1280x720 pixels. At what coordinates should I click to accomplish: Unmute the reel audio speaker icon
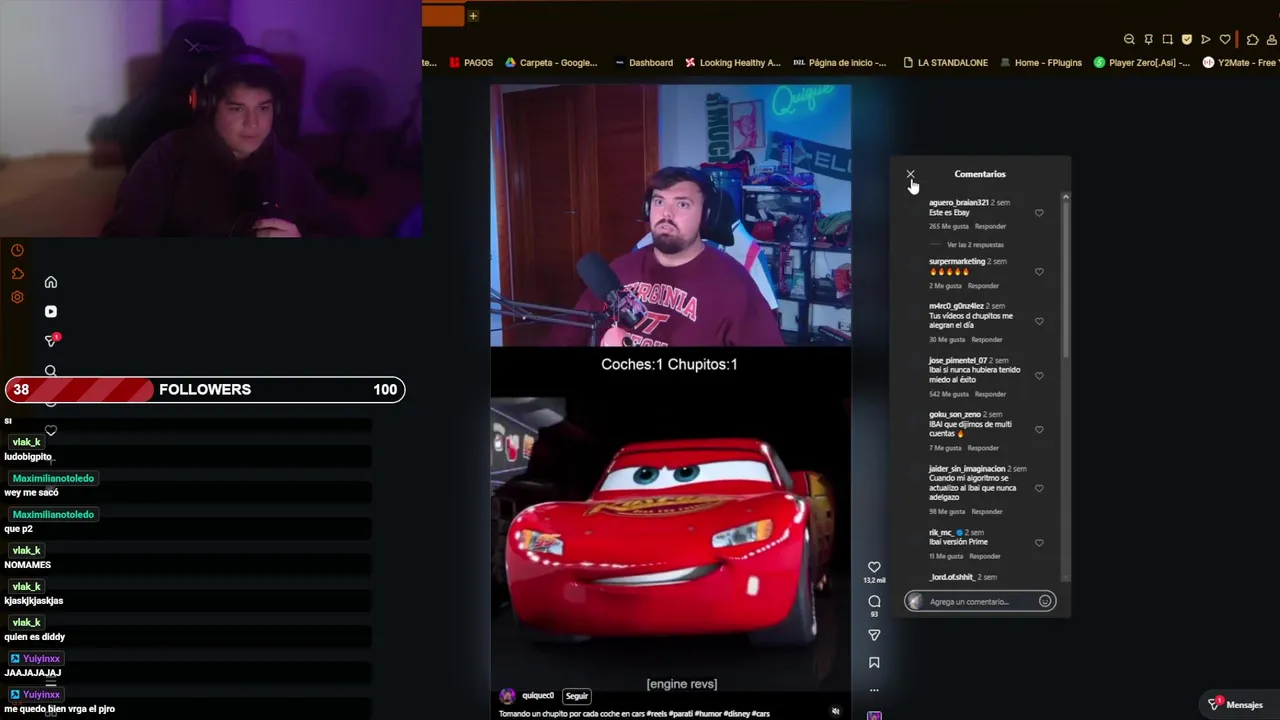(836, 711)
